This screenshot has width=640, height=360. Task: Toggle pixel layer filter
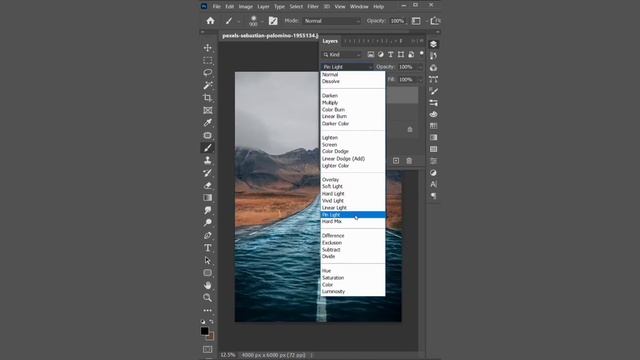coord(371,54)
